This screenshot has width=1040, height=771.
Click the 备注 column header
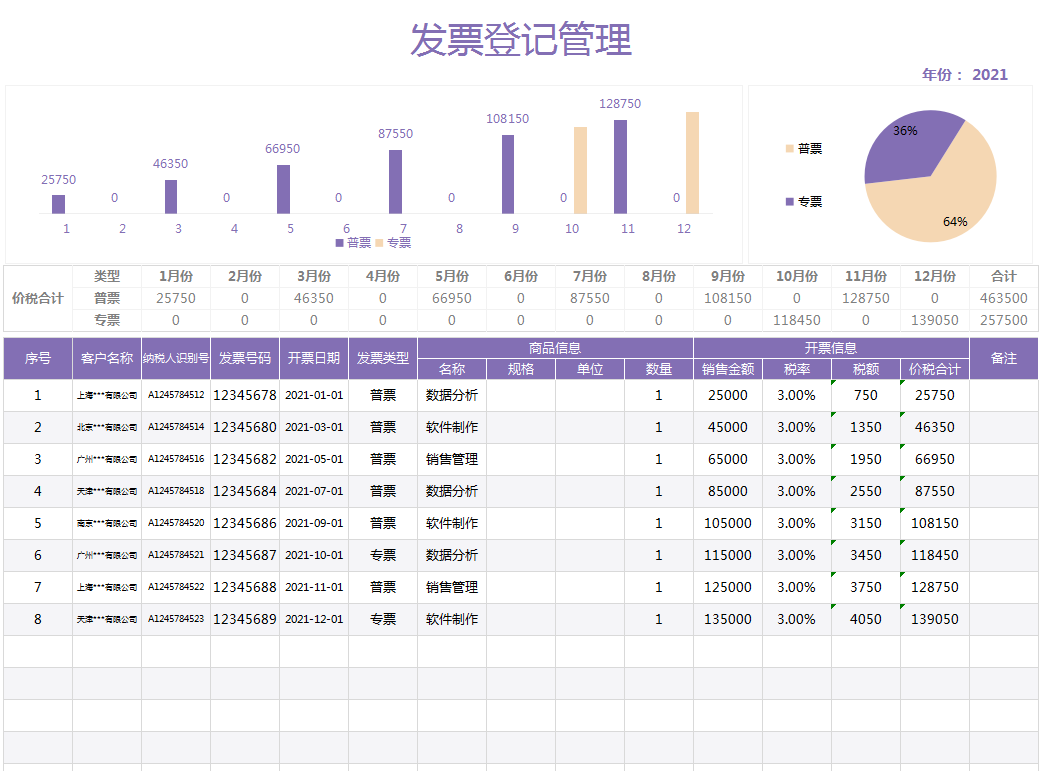click(x=1005, y=356)
